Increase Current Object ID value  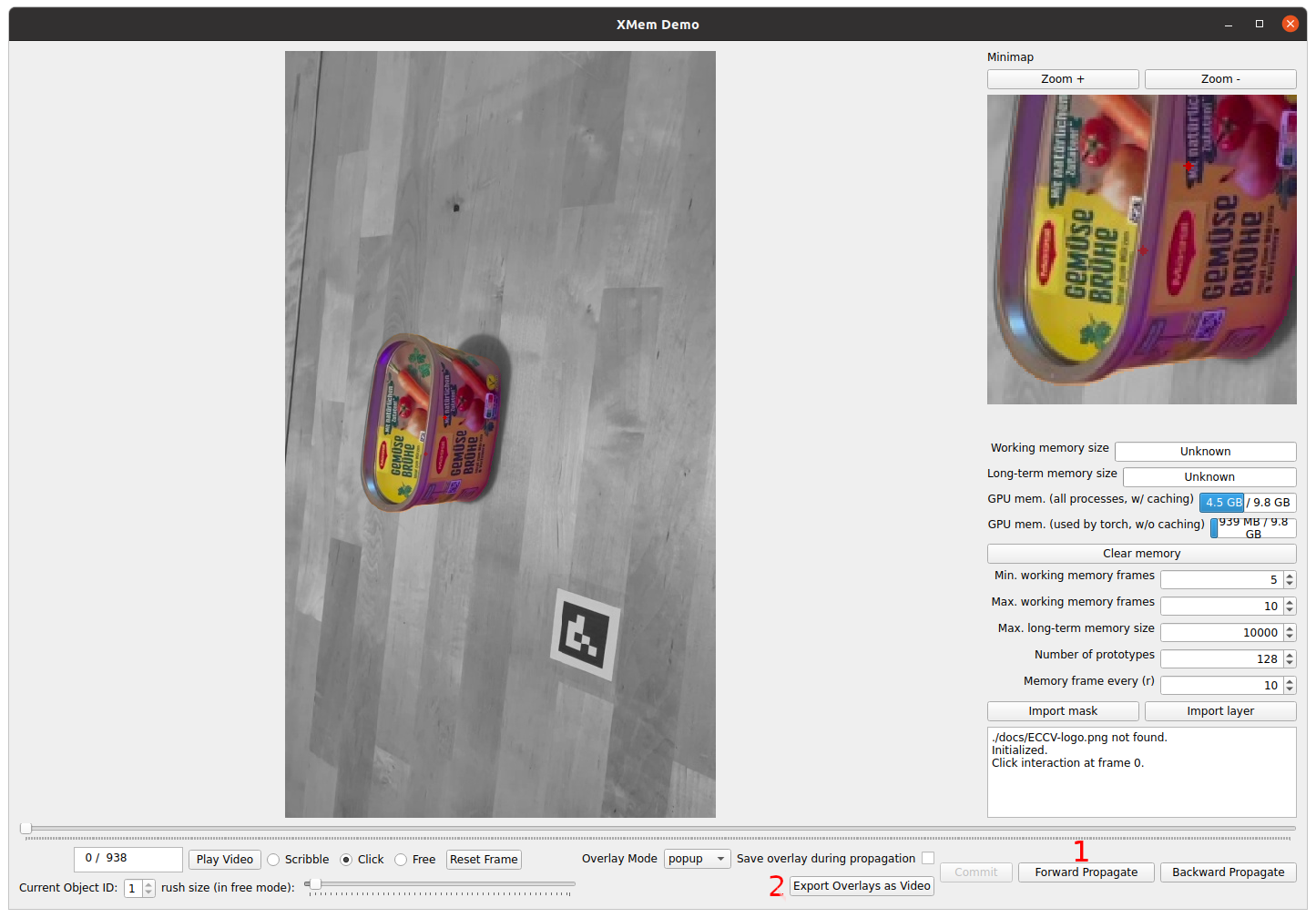[148, 883]
